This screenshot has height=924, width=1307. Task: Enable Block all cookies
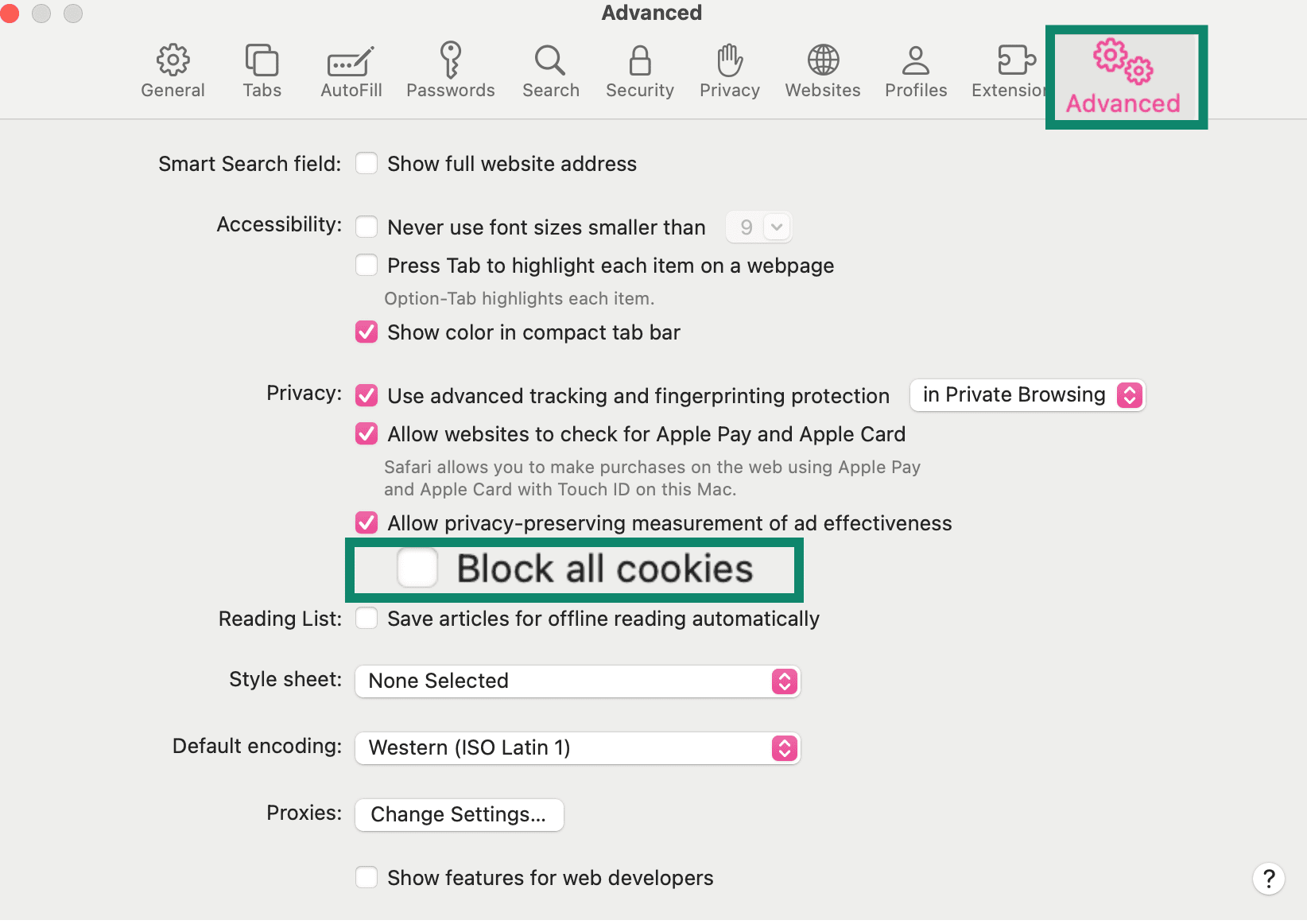point(417,568)
